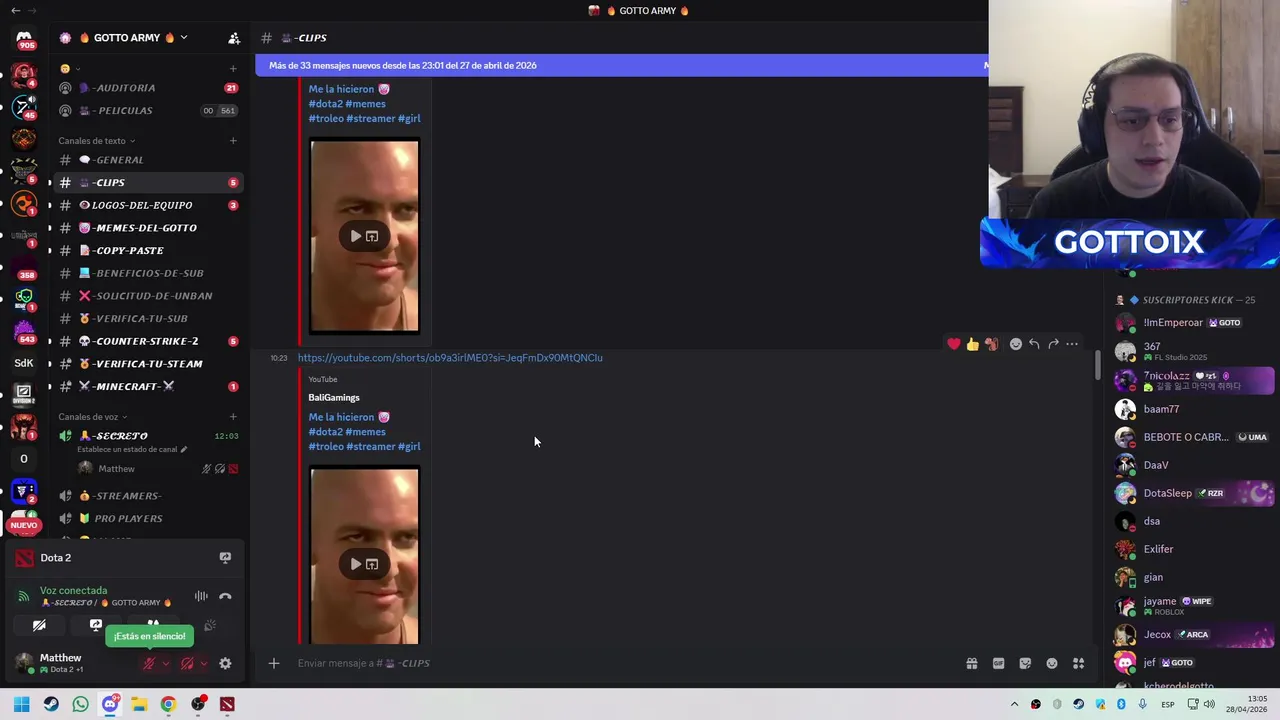Screen dimensions: 1280x720
Task: Open the YouTube shorts link
Action: click(450, 358)
